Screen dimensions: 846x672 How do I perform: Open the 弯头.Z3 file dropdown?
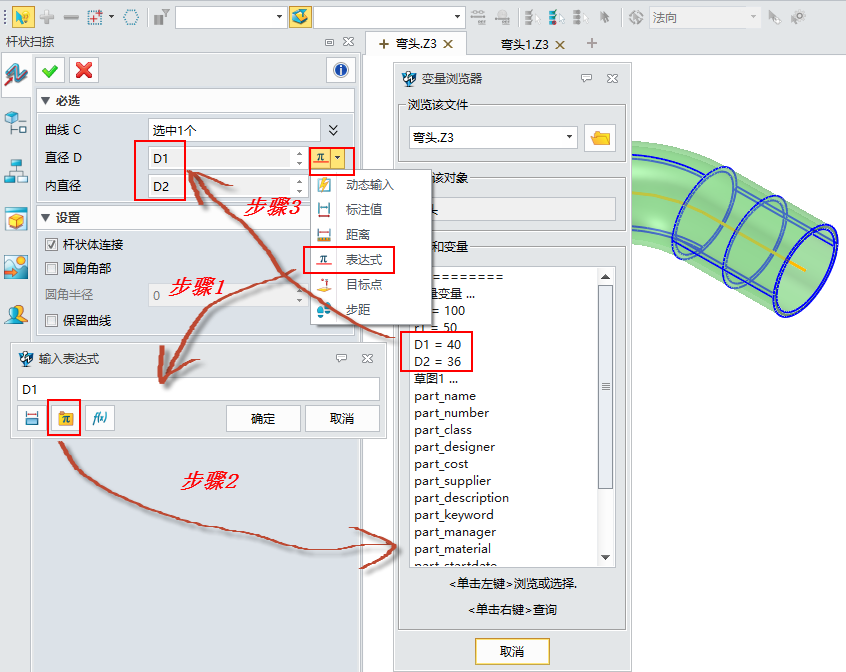pyautogui.click(x=570, y=137)
